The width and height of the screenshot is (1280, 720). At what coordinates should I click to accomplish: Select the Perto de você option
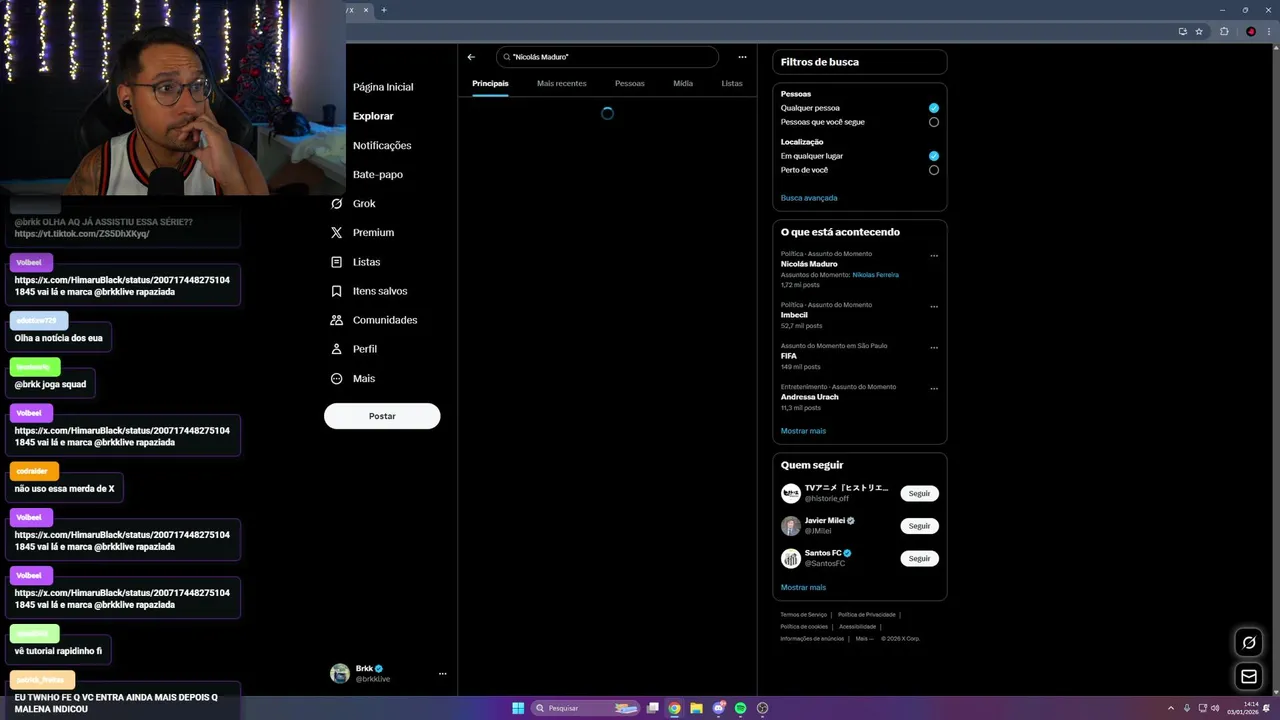point(934,170)
